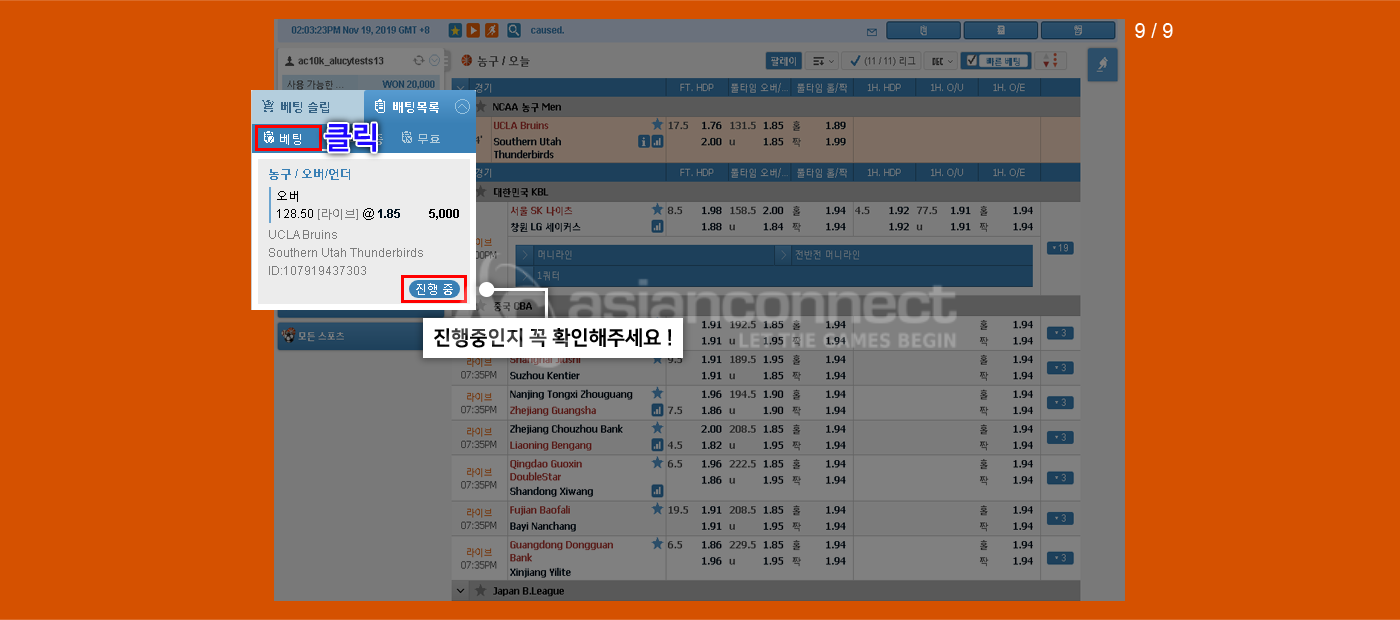Click the 농구 / 오버/언더 bet title

point(310,174)
